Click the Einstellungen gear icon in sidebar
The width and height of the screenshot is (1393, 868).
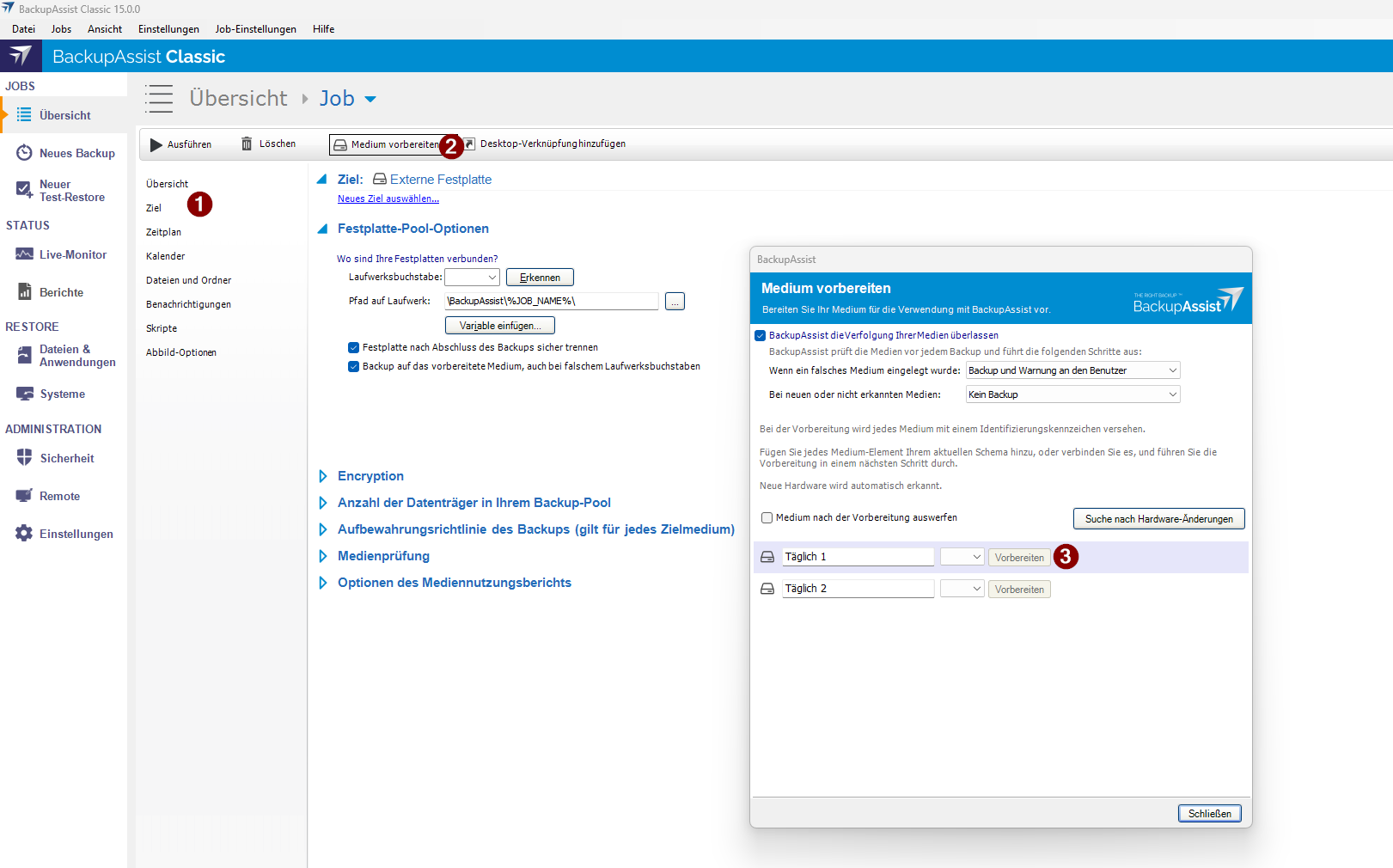point(24,534)
